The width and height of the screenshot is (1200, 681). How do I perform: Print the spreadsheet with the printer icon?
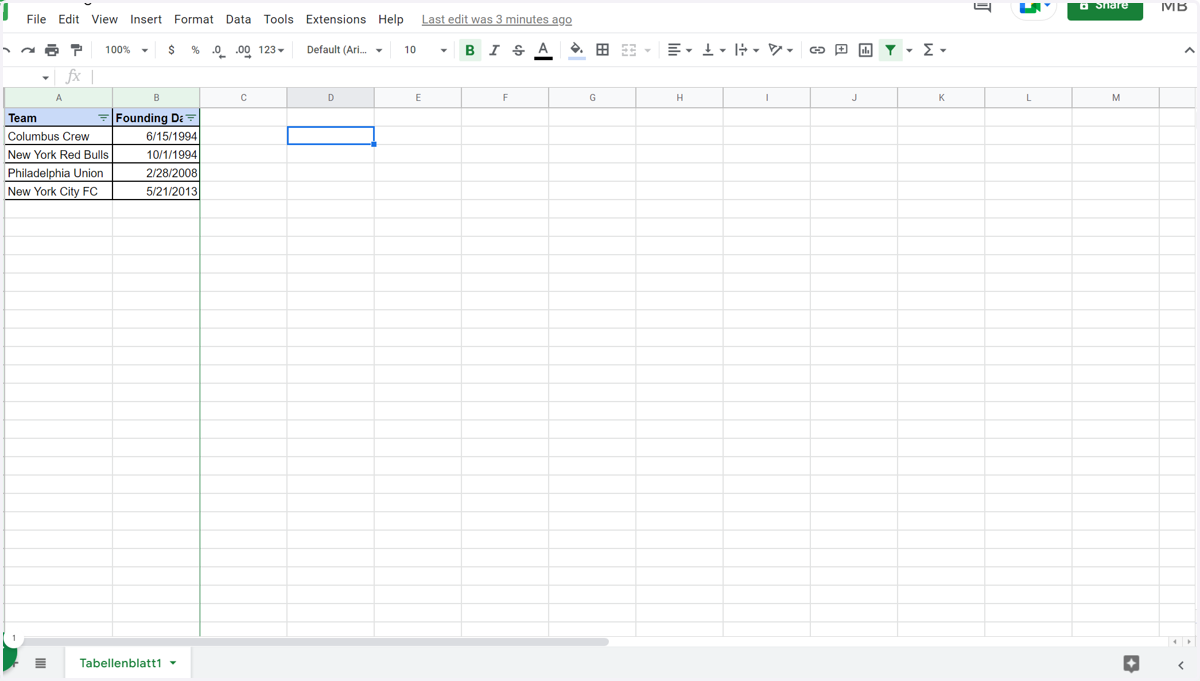pyautogui.click(x=52, y=50)
